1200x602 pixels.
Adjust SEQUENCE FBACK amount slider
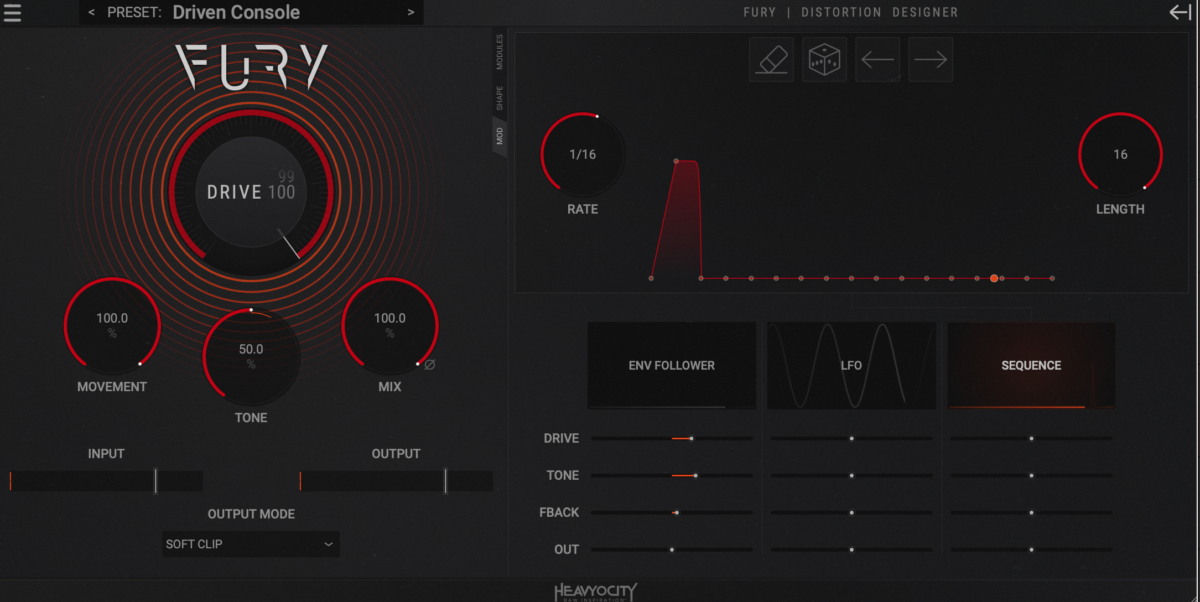1031,512
